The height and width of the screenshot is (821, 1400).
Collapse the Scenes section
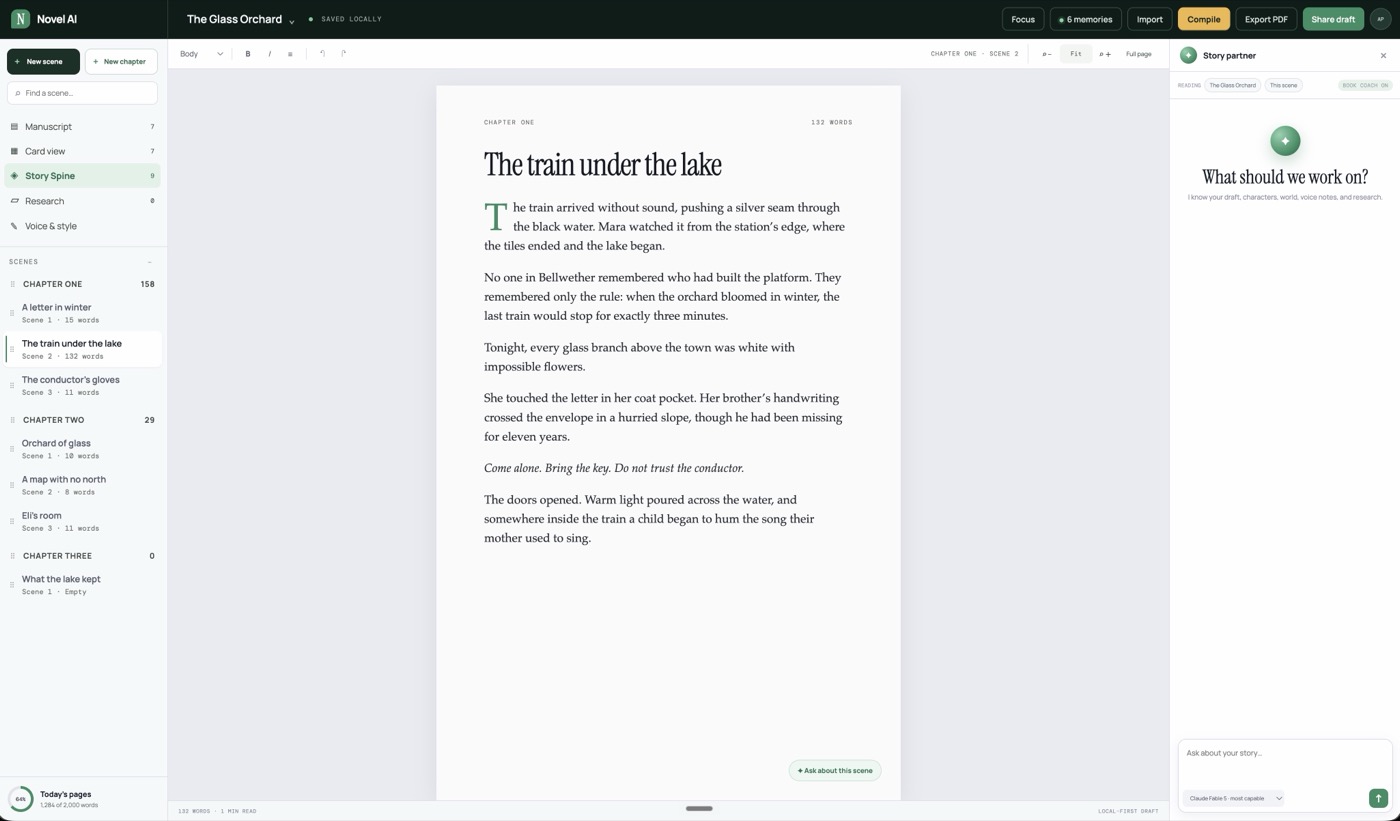[x=150, y=262]
